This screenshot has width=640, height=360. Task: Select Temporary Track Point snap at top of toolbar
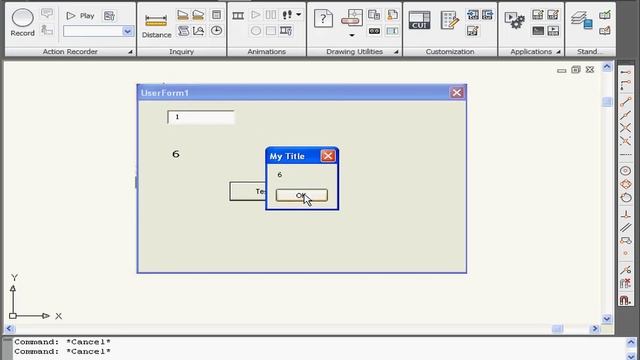click(x=625, y=73)
